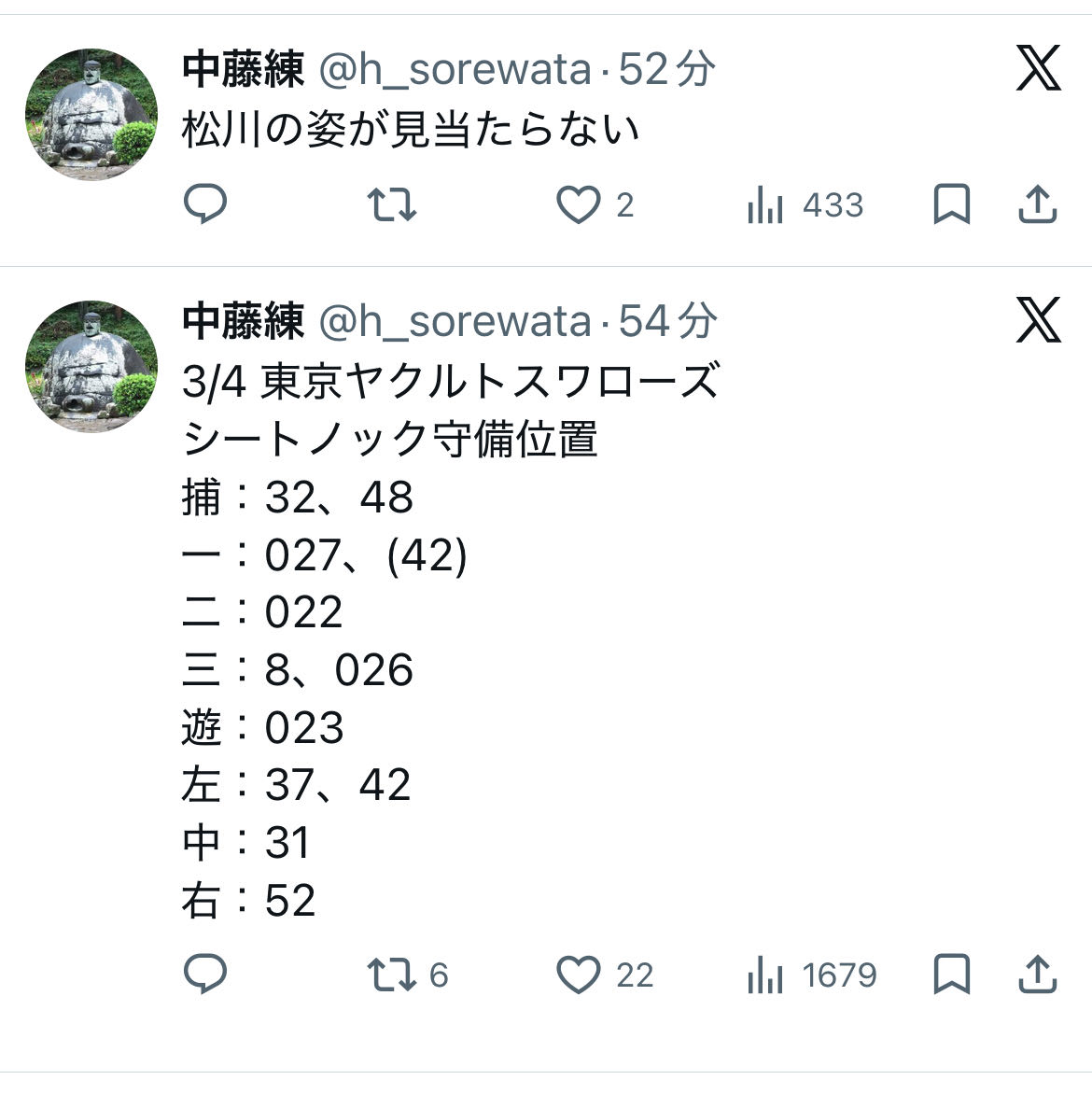View analytics showing 433 views
This screenshot has width=1092, height=1108.
tap(805, 204)
